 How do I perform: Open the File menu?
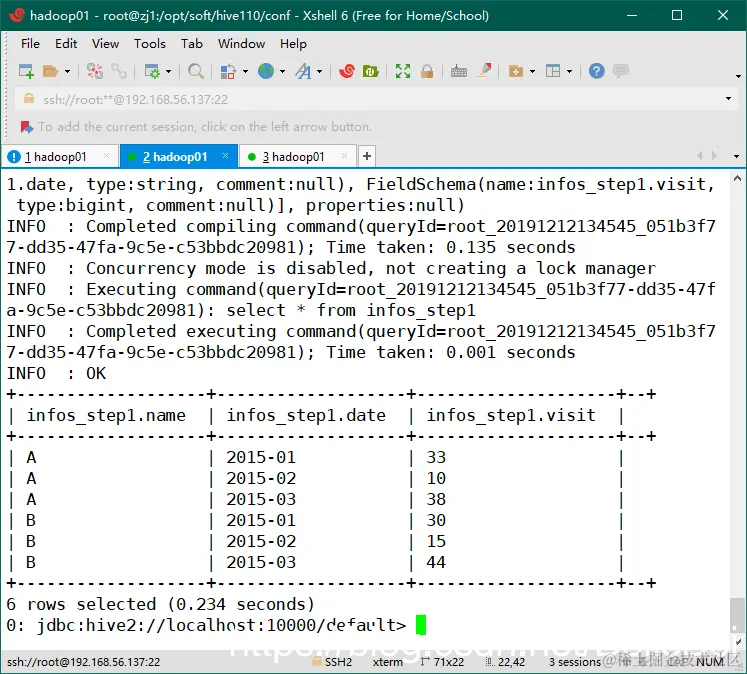click(30, 44)
